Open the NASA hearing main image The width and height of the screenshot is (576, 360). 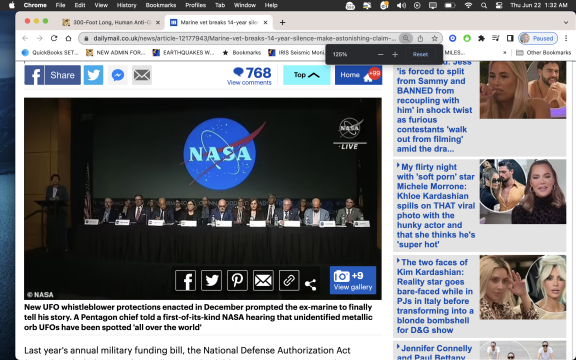(x=203, y=199)
